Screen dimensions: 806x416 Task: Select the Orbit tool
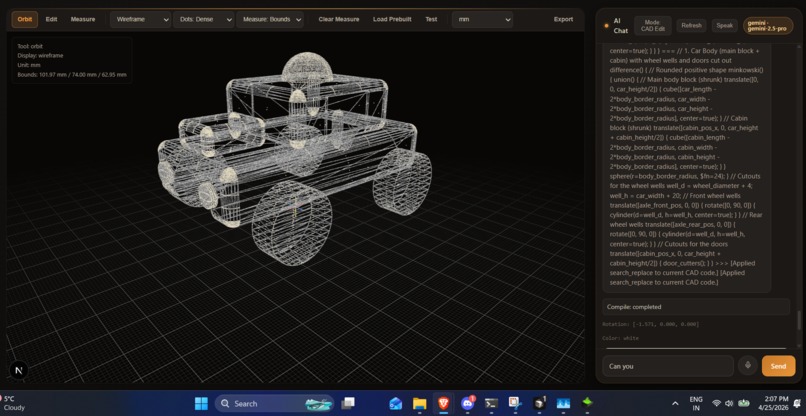(25, 20)
